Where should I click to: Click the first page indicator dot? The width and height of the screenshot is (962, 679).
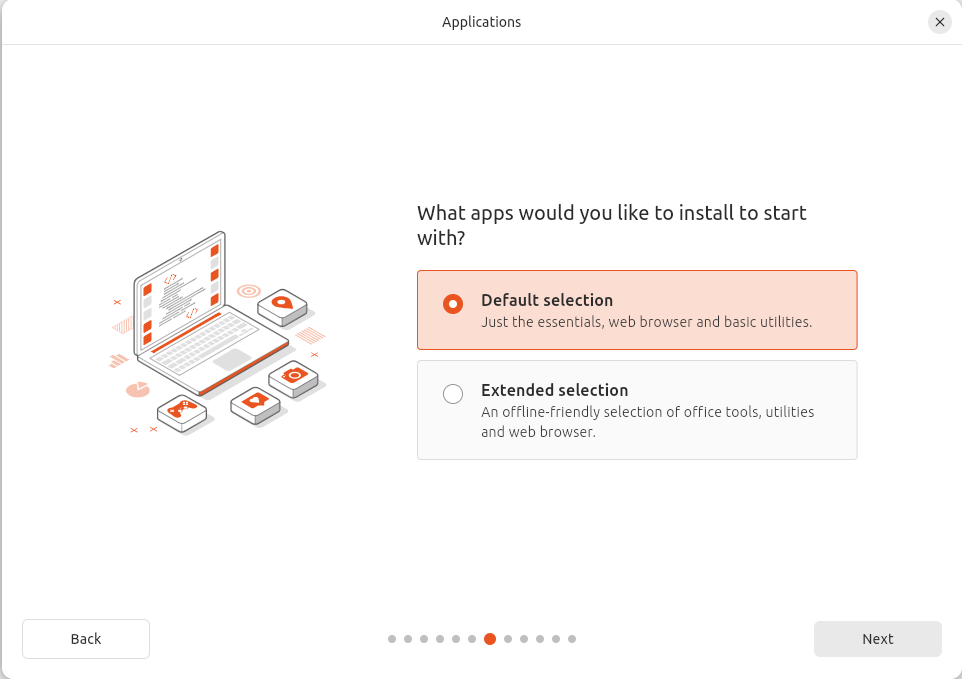point(391,638)
